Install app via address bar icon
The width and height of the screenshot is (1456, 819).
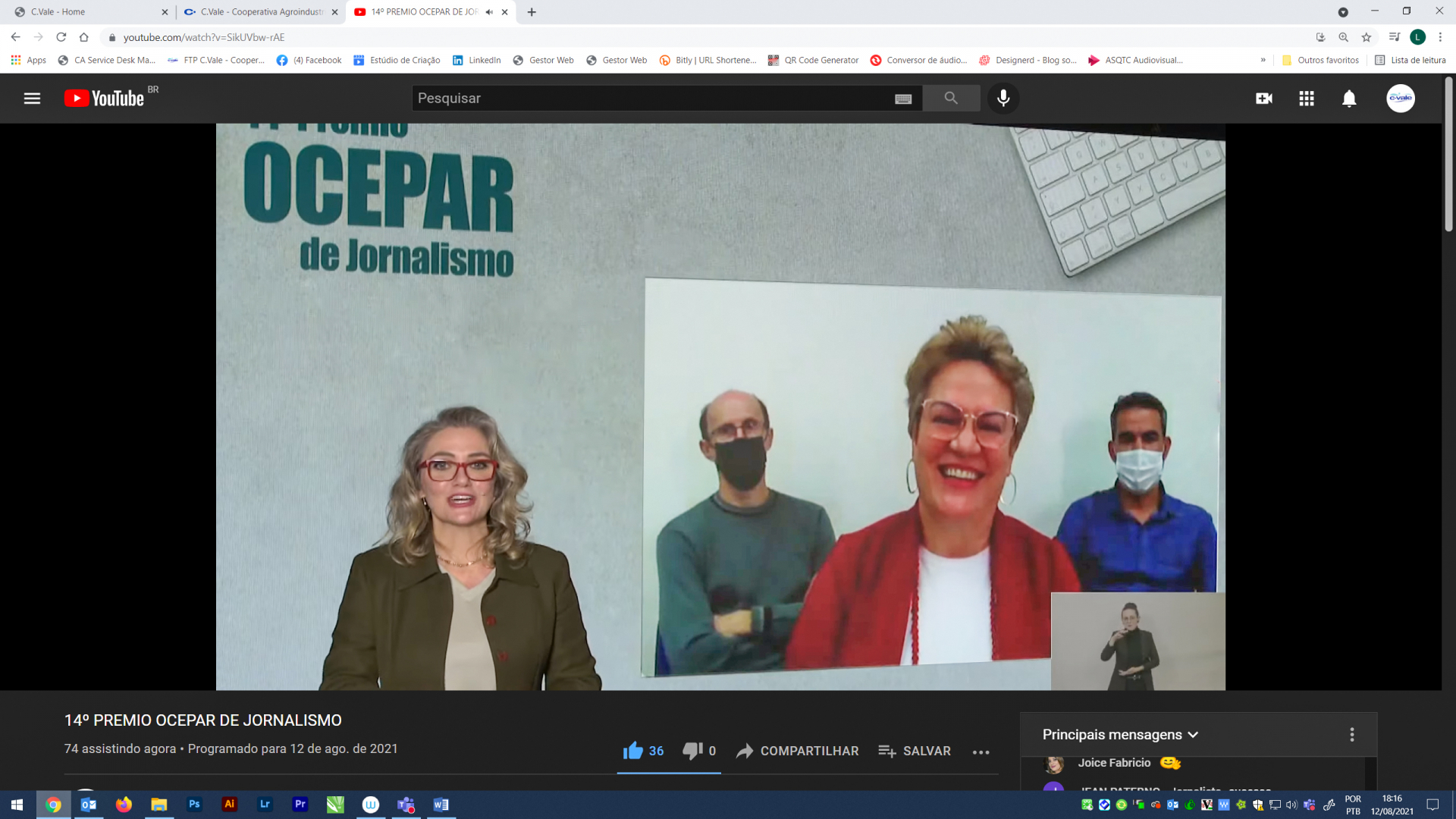(x=1320, y=37)
